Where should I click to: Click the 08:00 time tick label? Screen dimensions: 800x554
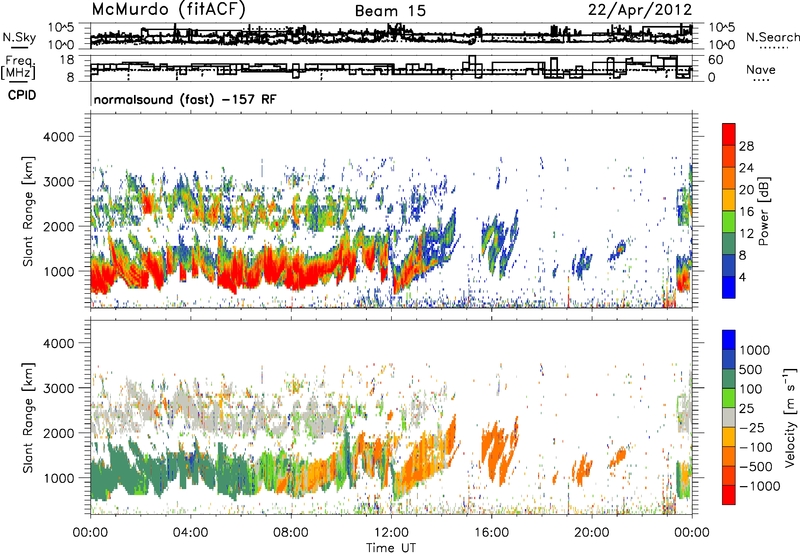(x=291, y=533)
